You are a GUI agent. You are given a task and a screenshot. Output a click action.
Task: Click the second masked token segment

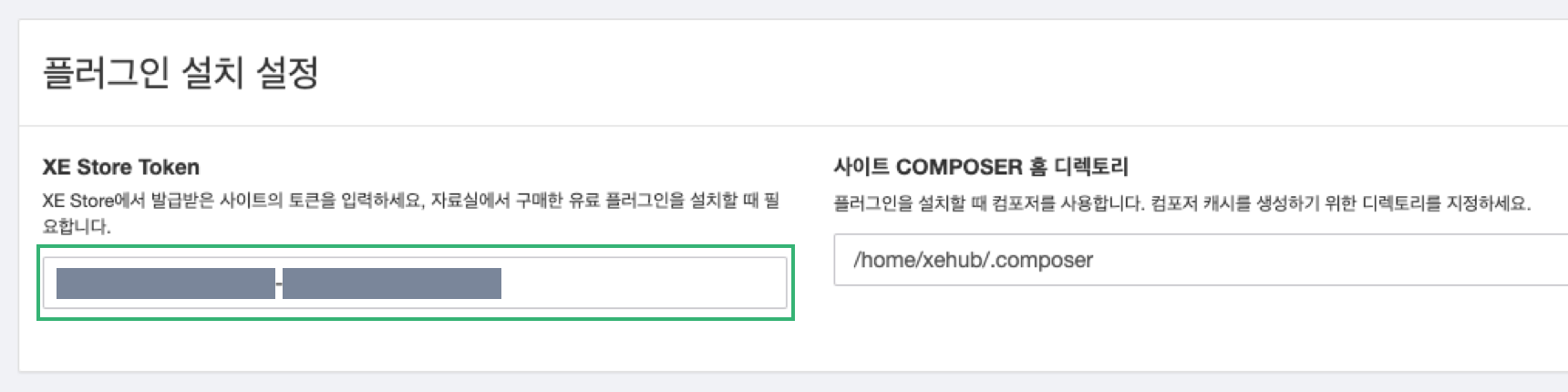[x=392, y=284]
